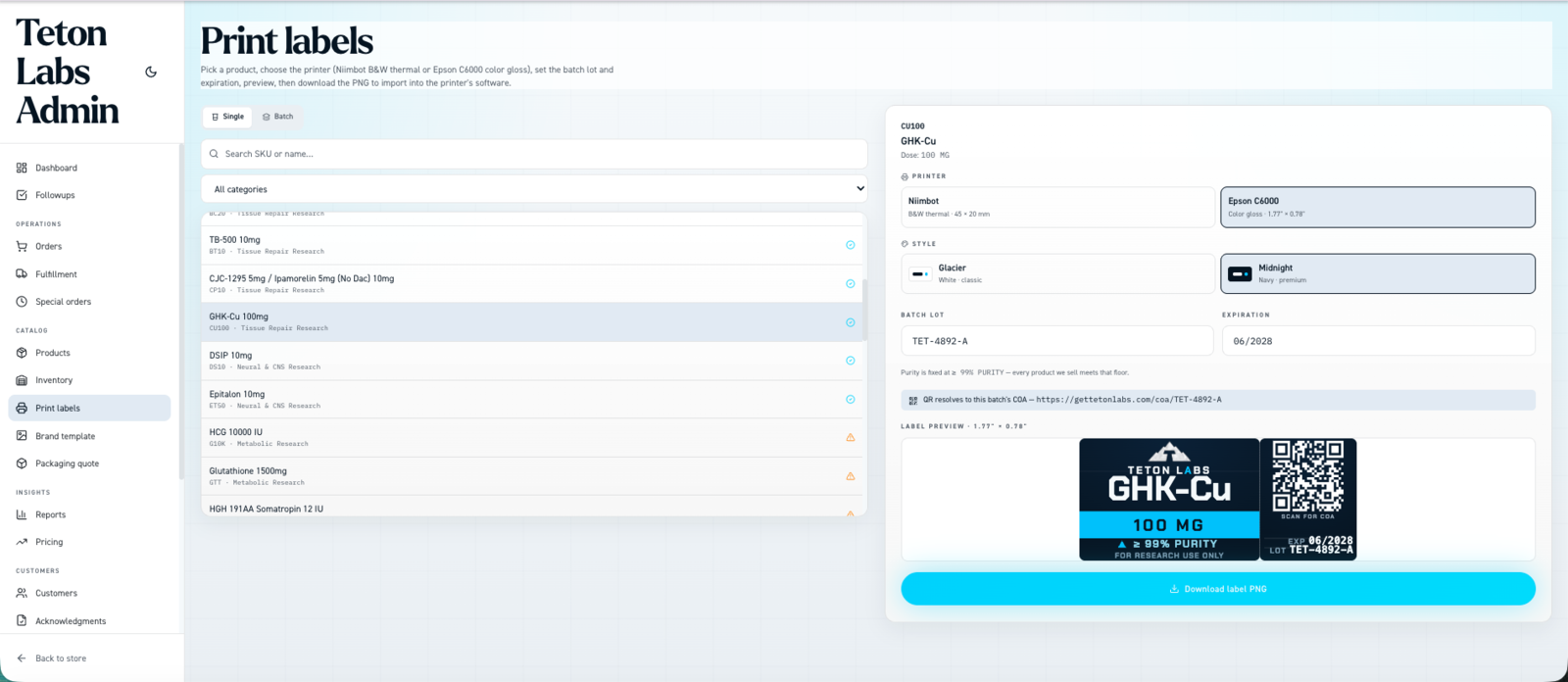Click the QR code in label preview
Screen dimensions: 1568x682
click(1307, 476)
